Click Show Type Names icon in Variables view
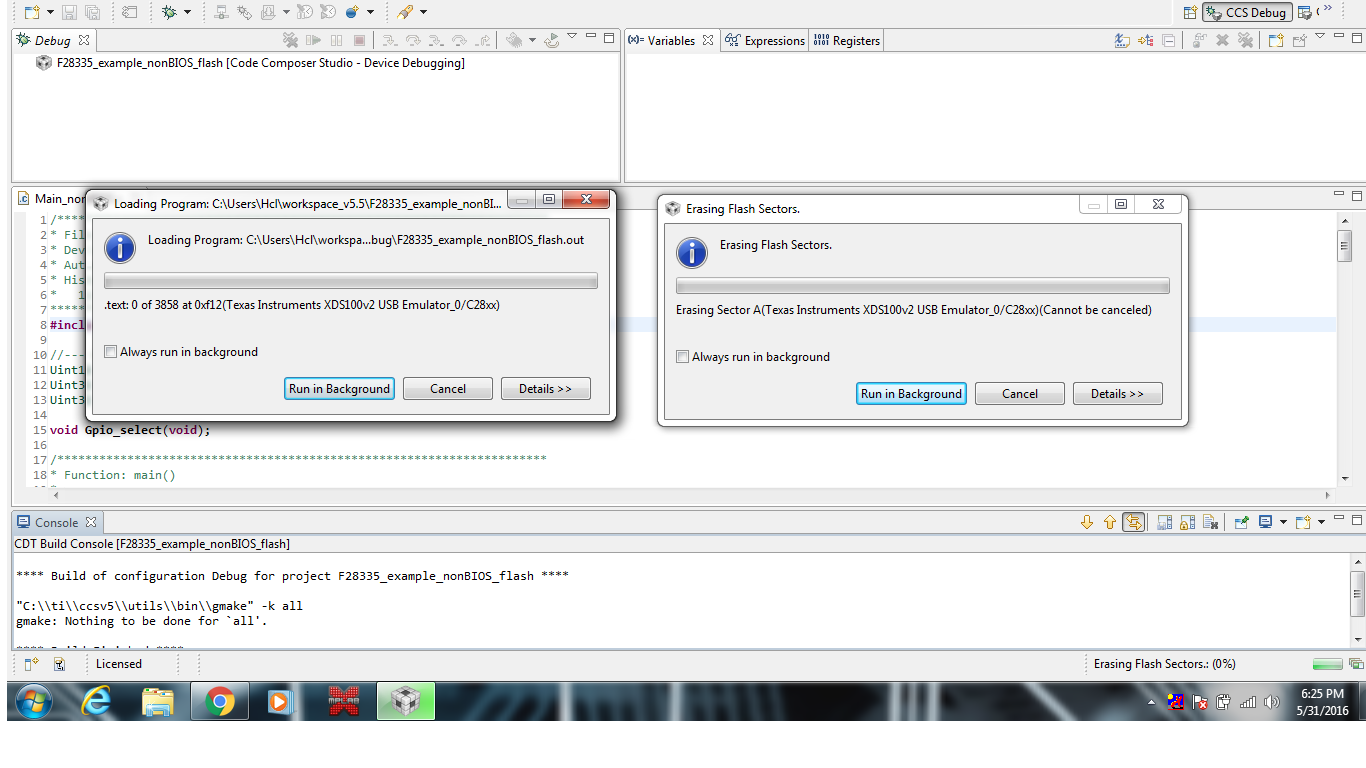Screen dimensions: 1366x768 [x=1123, y=41]
